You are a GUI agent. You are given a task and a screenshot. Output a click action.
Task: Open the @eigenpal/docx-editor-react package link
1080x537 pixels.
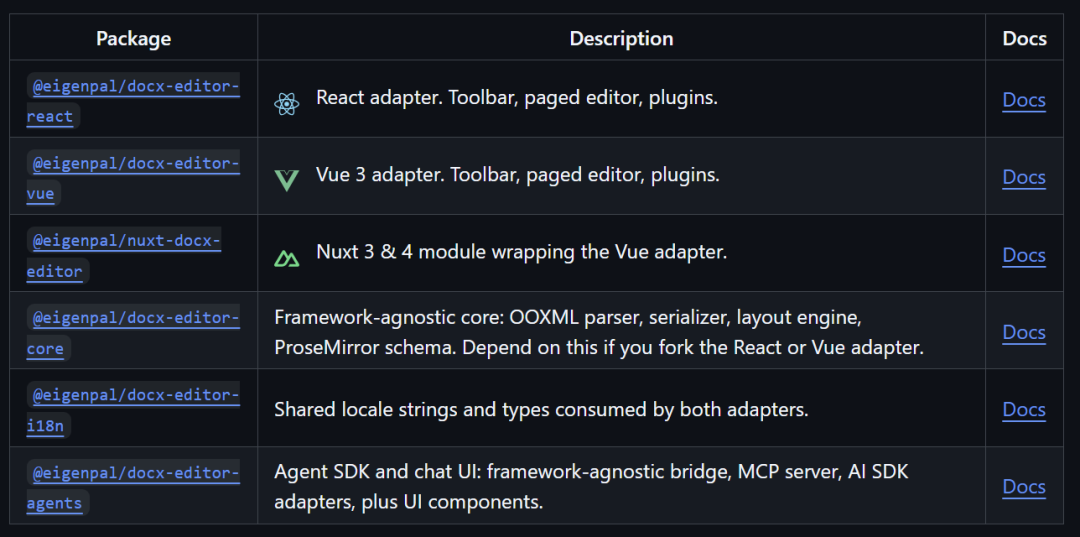click(x=133, y=101)
